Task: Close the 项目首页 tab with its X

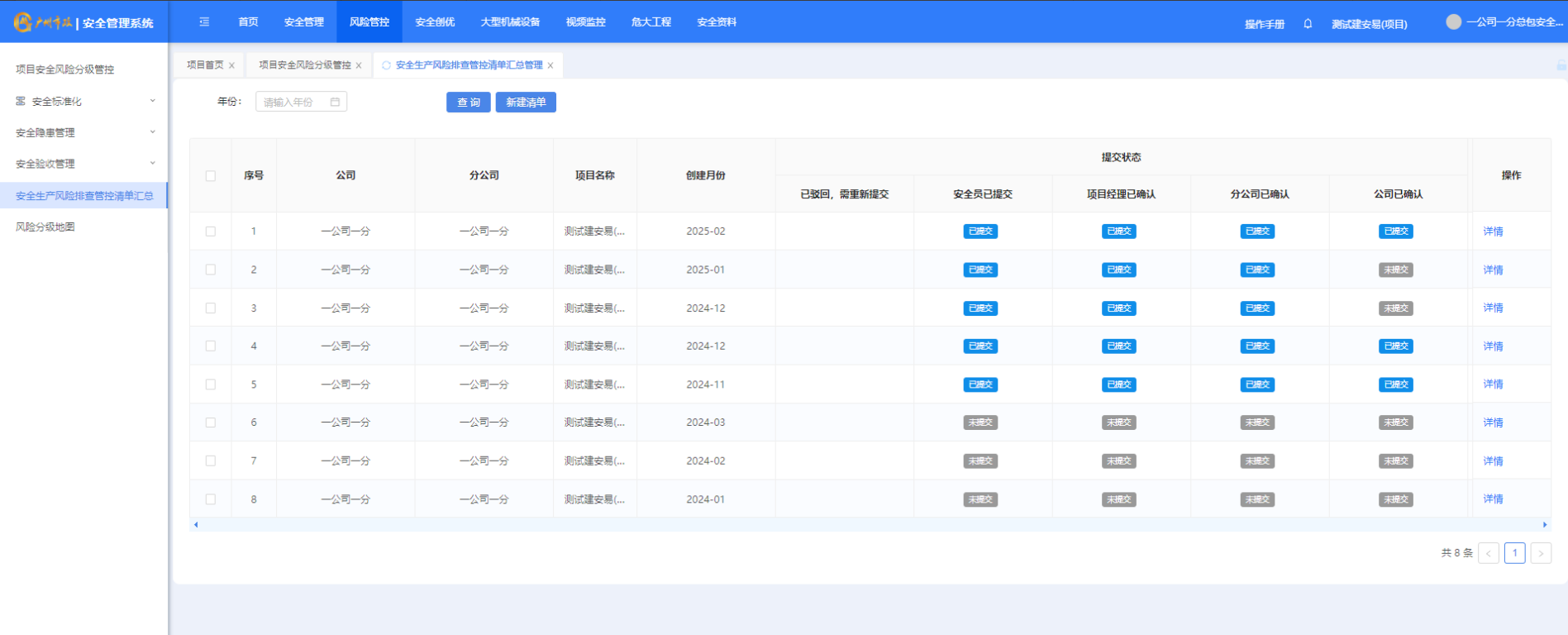Action: pyautogui.click(x=231, y=65)
